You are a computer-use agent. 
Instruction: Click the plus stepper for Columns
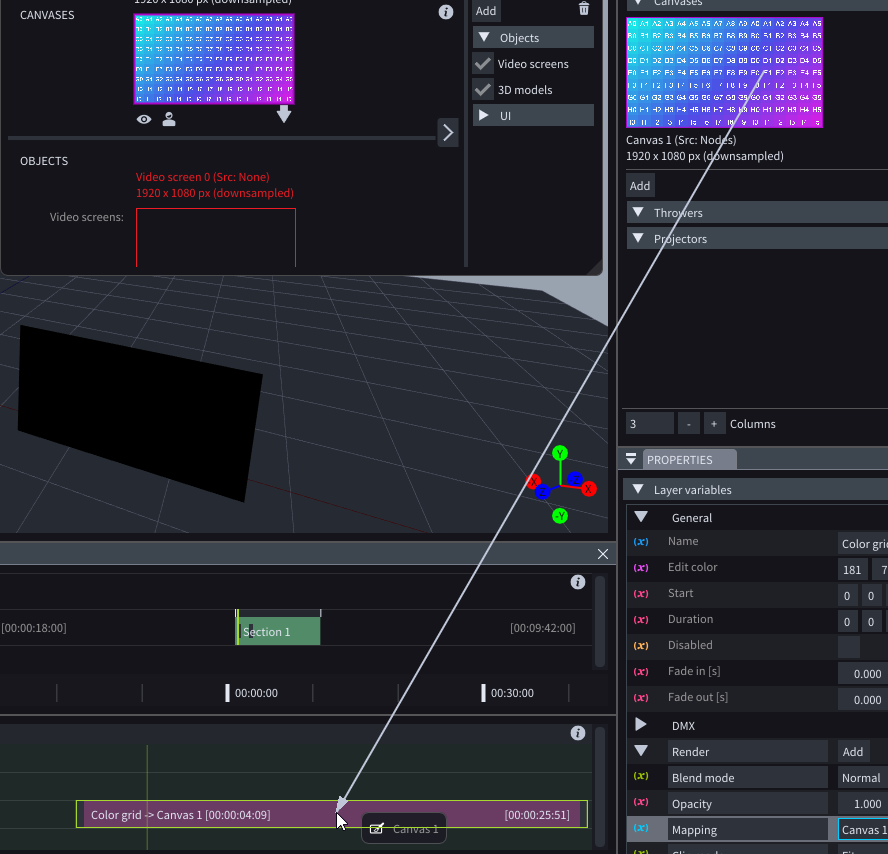pyautogui.click(x=714, y=424)
